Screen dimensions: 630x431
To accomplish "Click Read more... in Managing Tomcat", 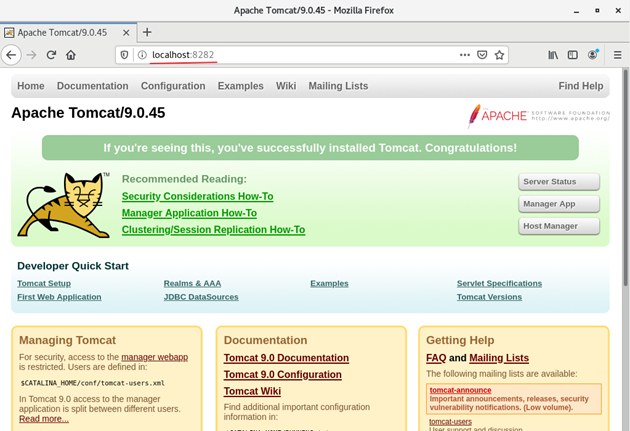I will tap(44, 419).
